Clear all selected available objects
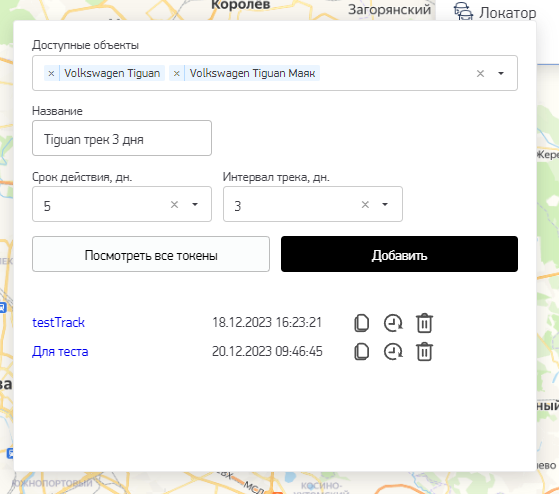Viewport: 559px width, 494px height. [480, 73]
